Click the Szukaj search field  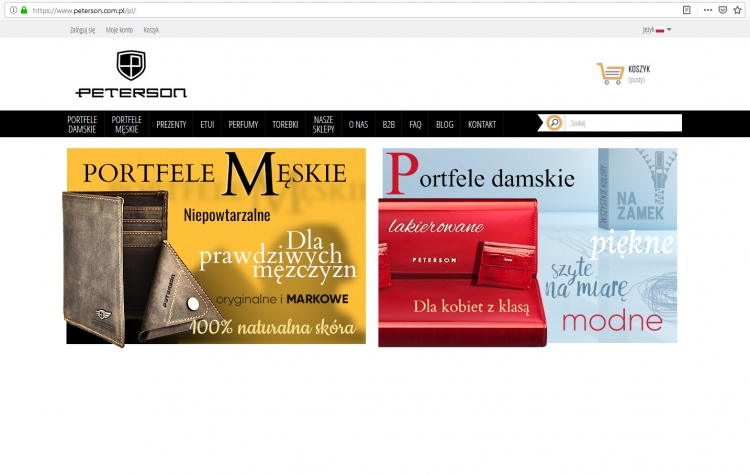tap(623, 123)
